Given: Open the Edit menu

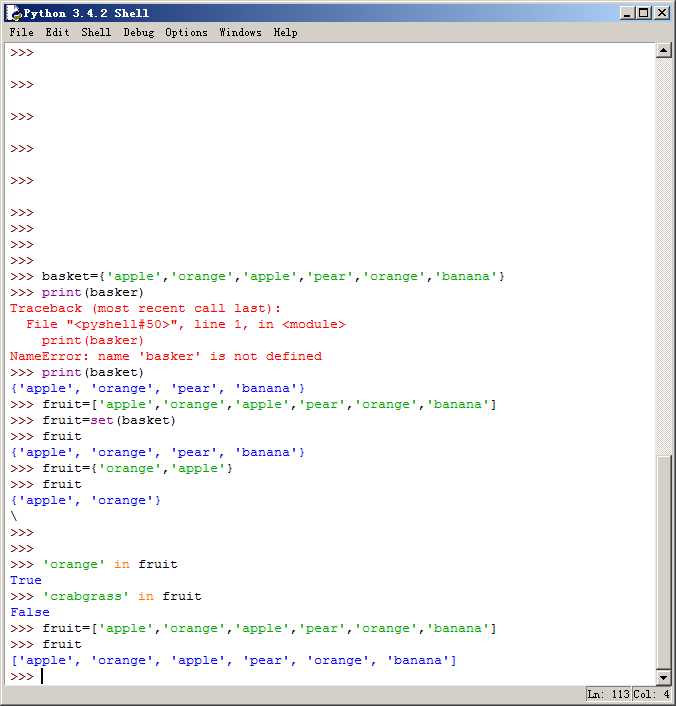Looking at the screenshot, I should click(57, 32).
